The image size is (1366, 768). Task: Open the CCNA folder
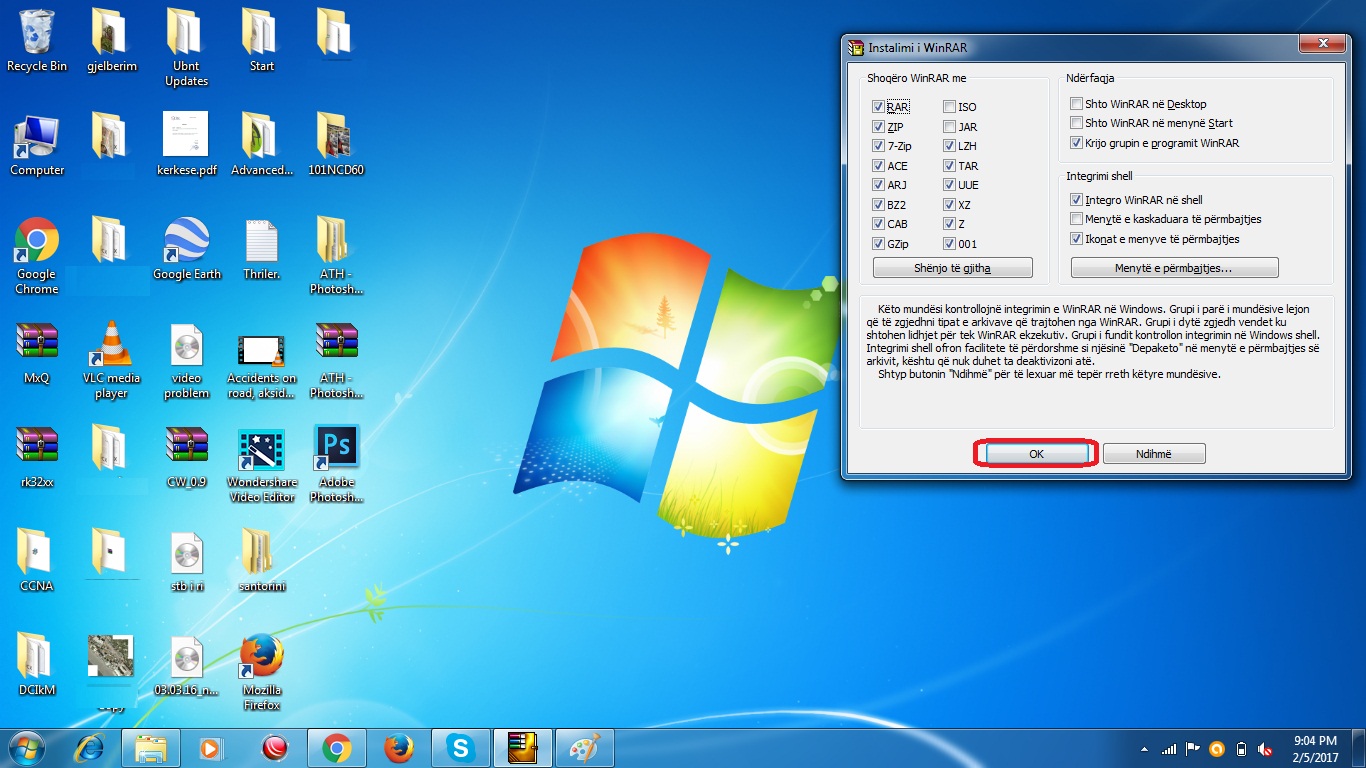point(37,560)
